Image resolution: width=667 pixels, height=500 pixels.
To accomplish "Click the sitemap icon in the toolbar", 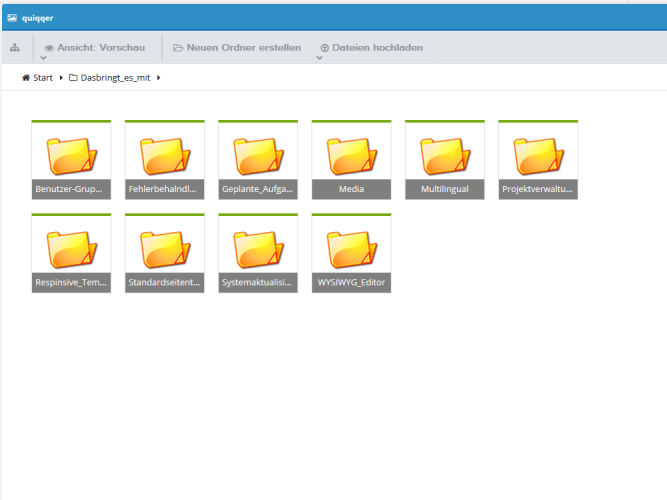I will (x=14, y=48).
